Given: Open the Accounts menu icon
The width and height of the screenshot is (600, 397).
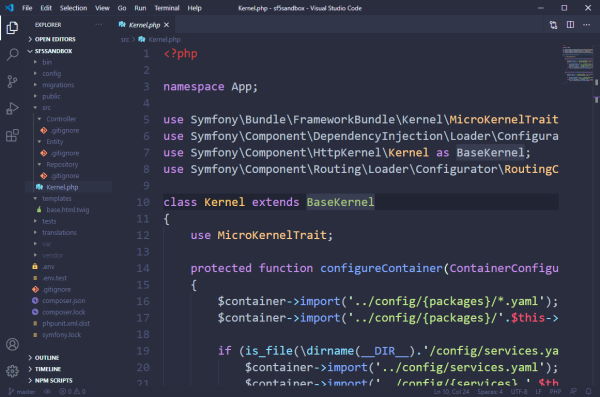Looking at the screenshot, I should (12, 344).
